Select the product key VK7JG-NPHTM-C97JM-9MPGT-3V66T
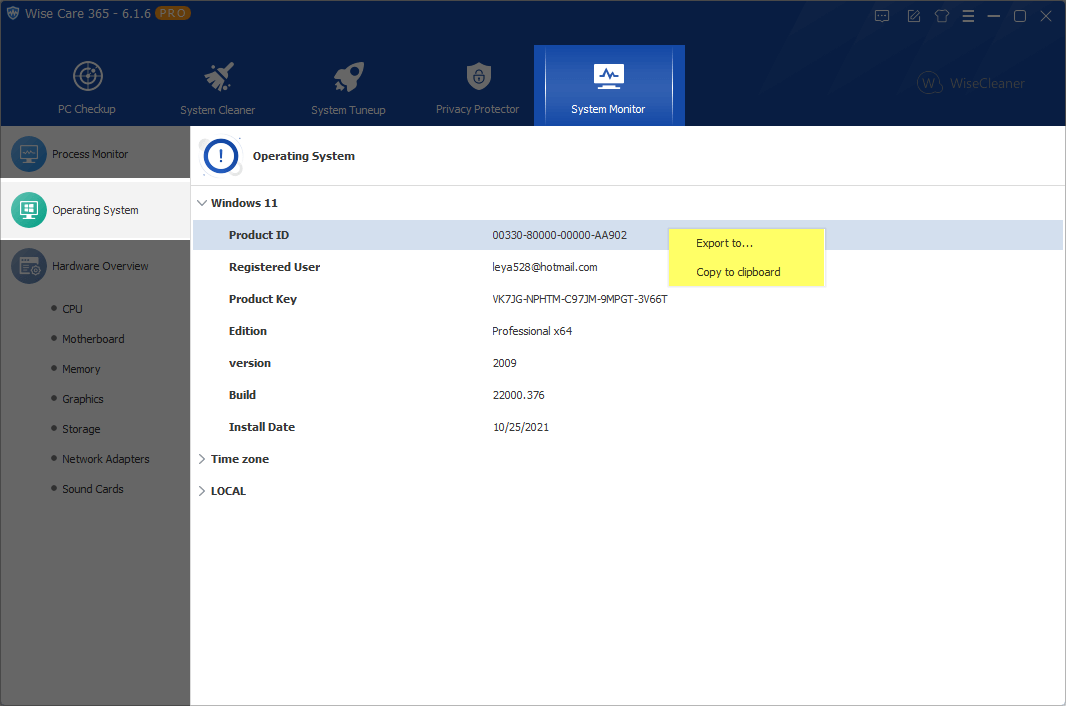This screenshot has height=706, width=1066. point(580,299)
